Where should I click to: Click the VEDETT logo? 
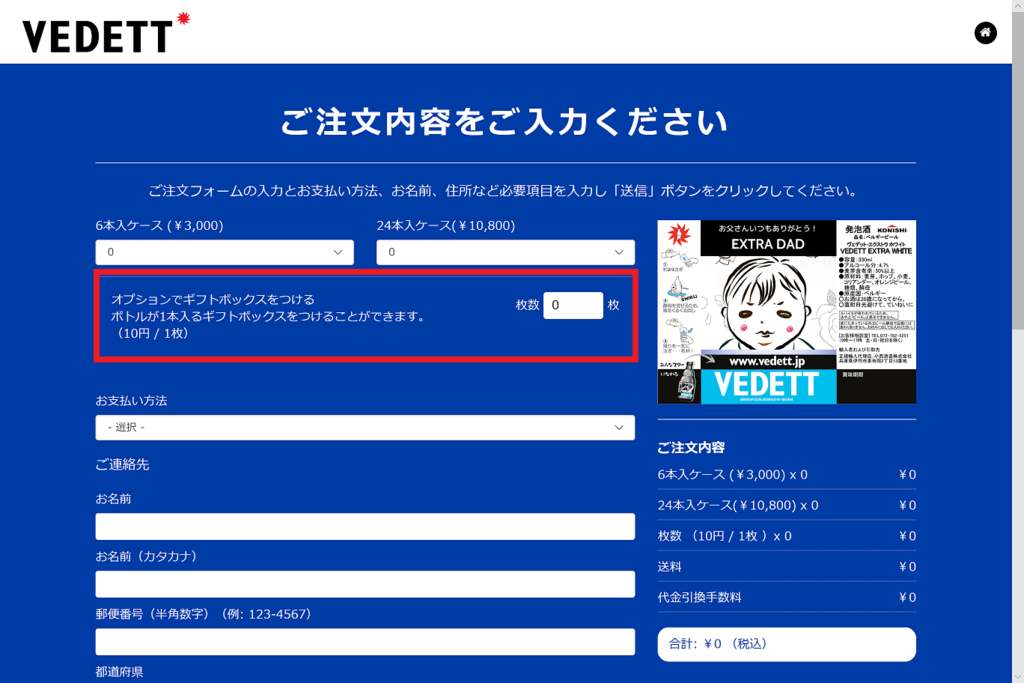click(x=106, y=33)
